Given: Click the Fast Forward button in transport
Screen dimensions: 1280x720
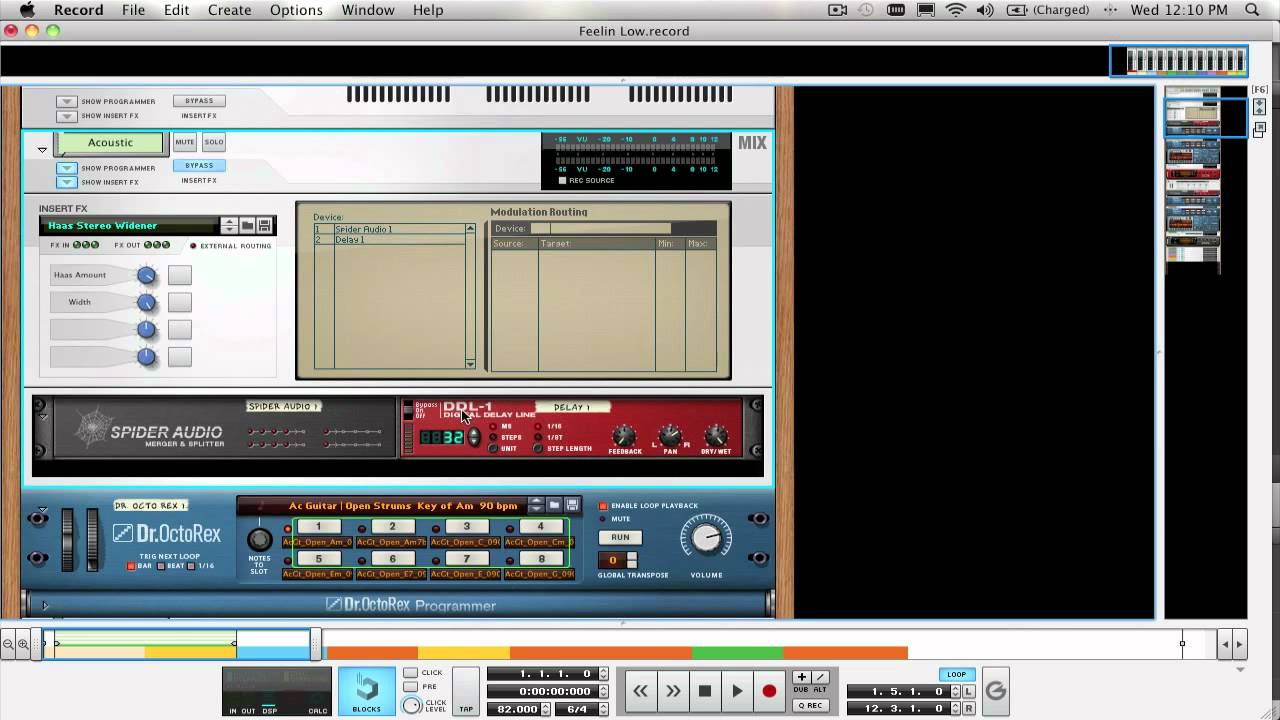Looking at the screenshot, I should tap(673, 691).
